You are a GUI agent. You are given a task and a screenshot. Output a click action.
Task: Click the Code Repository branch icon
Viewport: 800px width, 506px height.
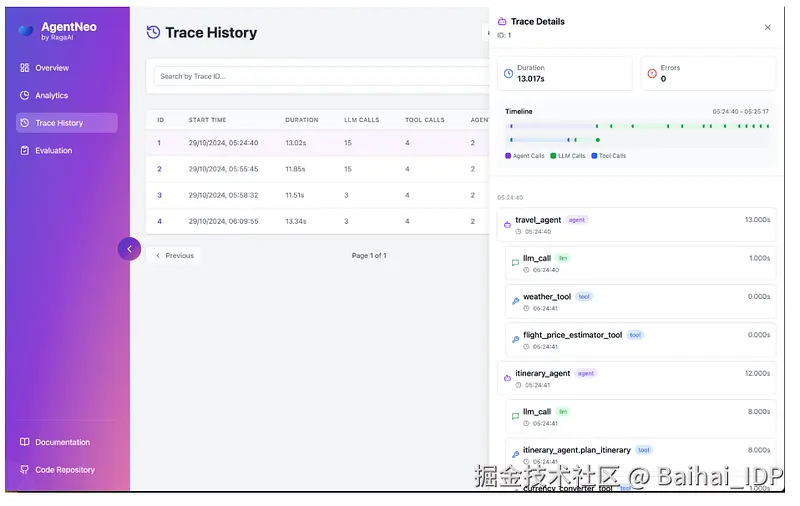click(24, 470)
